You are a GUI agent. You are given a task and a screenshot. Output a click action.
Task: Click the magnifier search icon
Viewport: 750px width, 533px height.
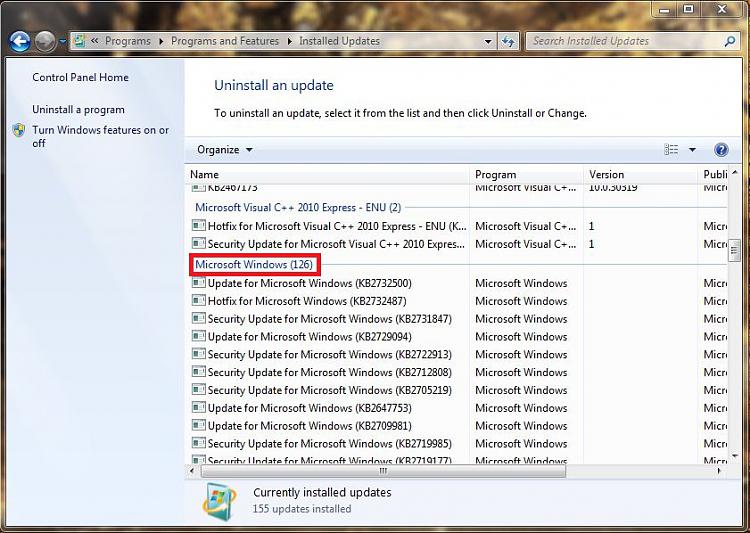730,42
